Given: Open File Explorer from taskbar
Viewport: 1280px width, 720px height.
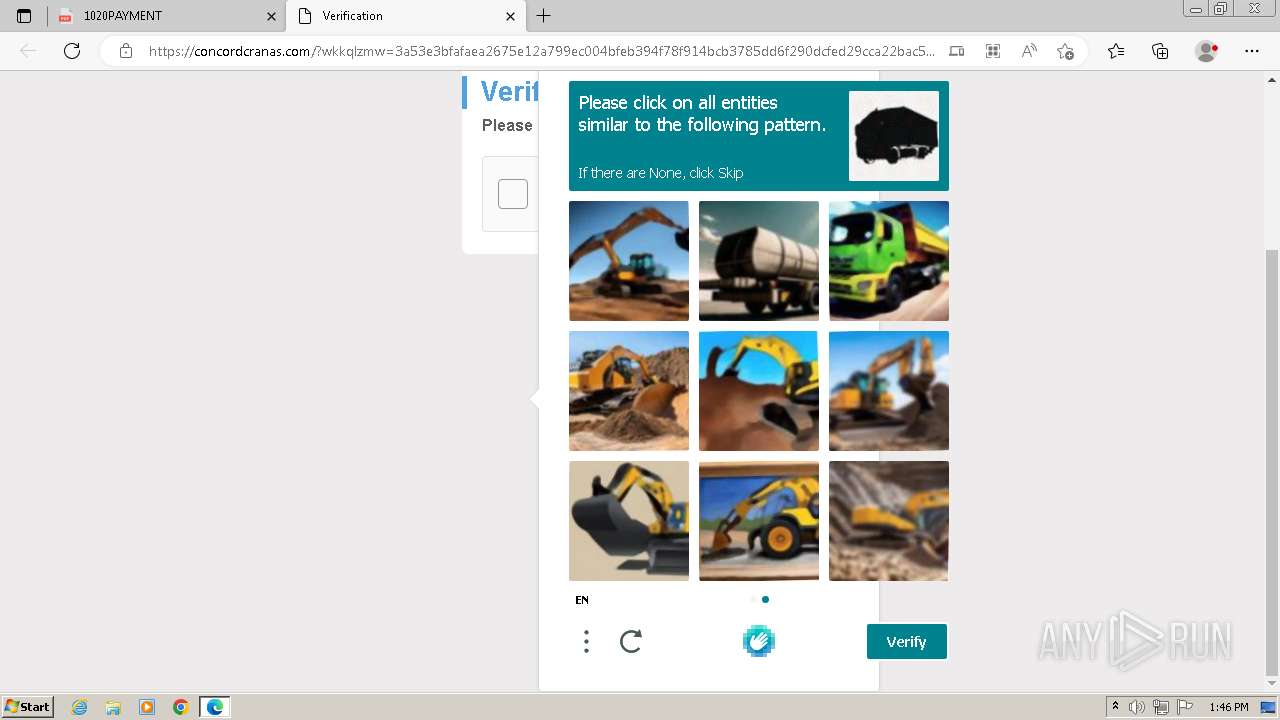Looking at the screenshot, I should click(x=113, y=707).
